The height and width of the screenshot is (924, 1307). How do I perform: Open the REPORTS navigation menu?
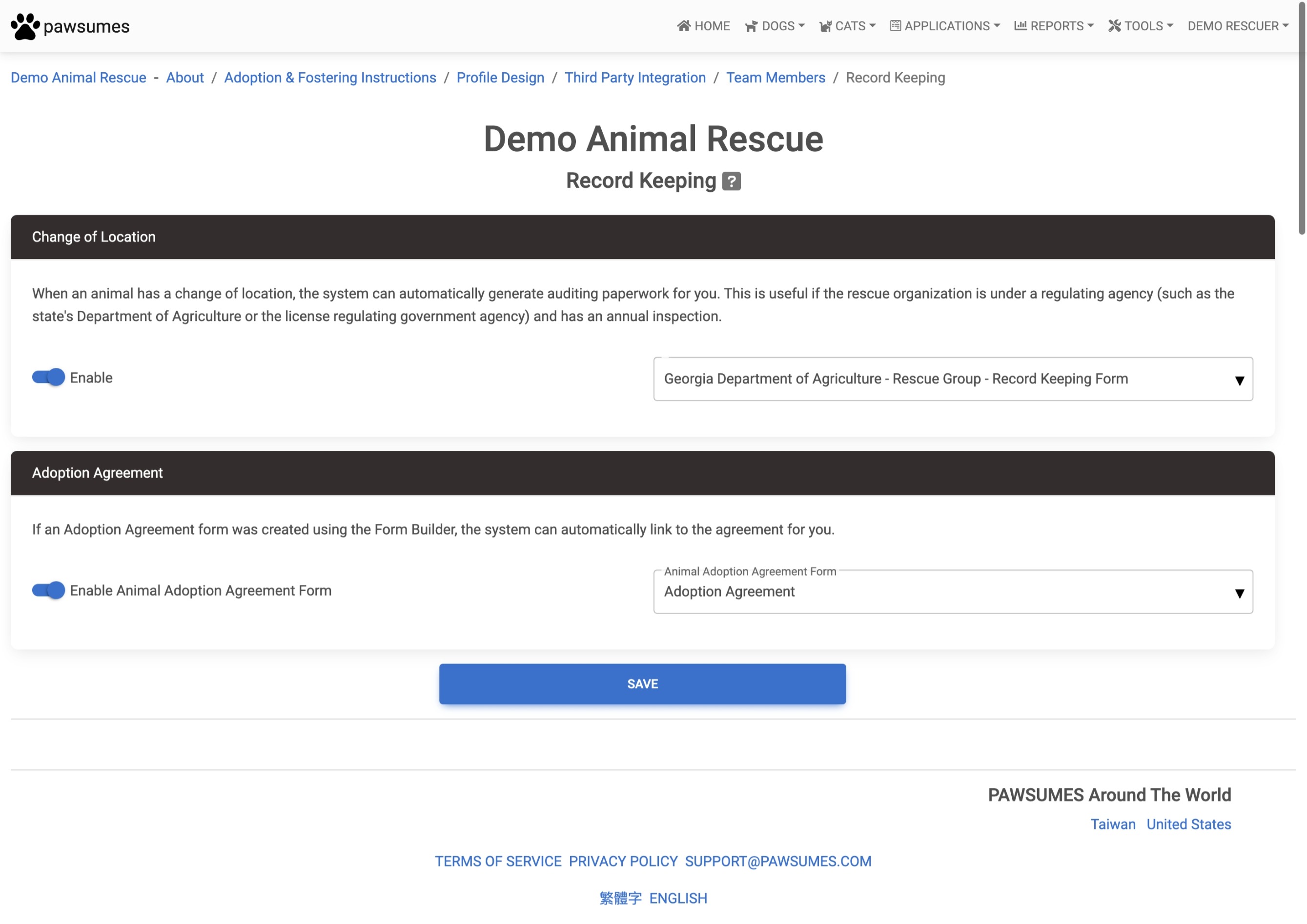1054,26
